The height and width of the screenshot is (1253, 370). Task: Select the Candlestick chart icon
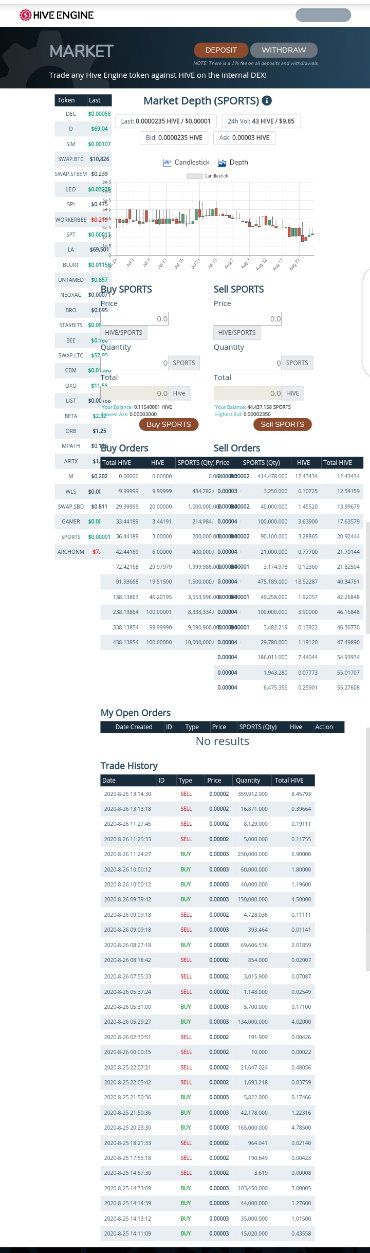(168, 162)
